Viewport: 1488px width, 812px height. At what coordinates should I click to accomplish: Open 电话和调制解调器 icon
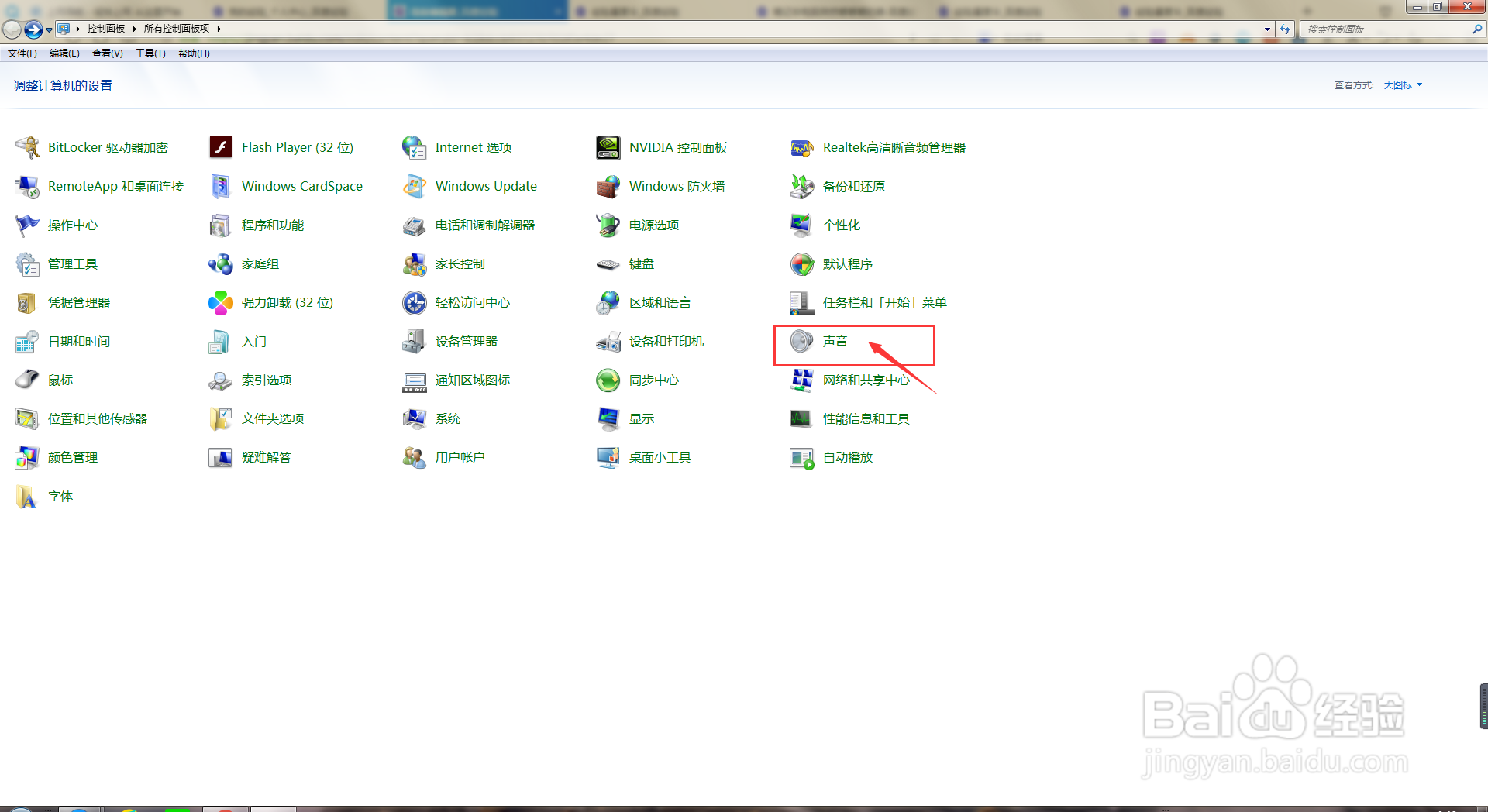(415, 225)
